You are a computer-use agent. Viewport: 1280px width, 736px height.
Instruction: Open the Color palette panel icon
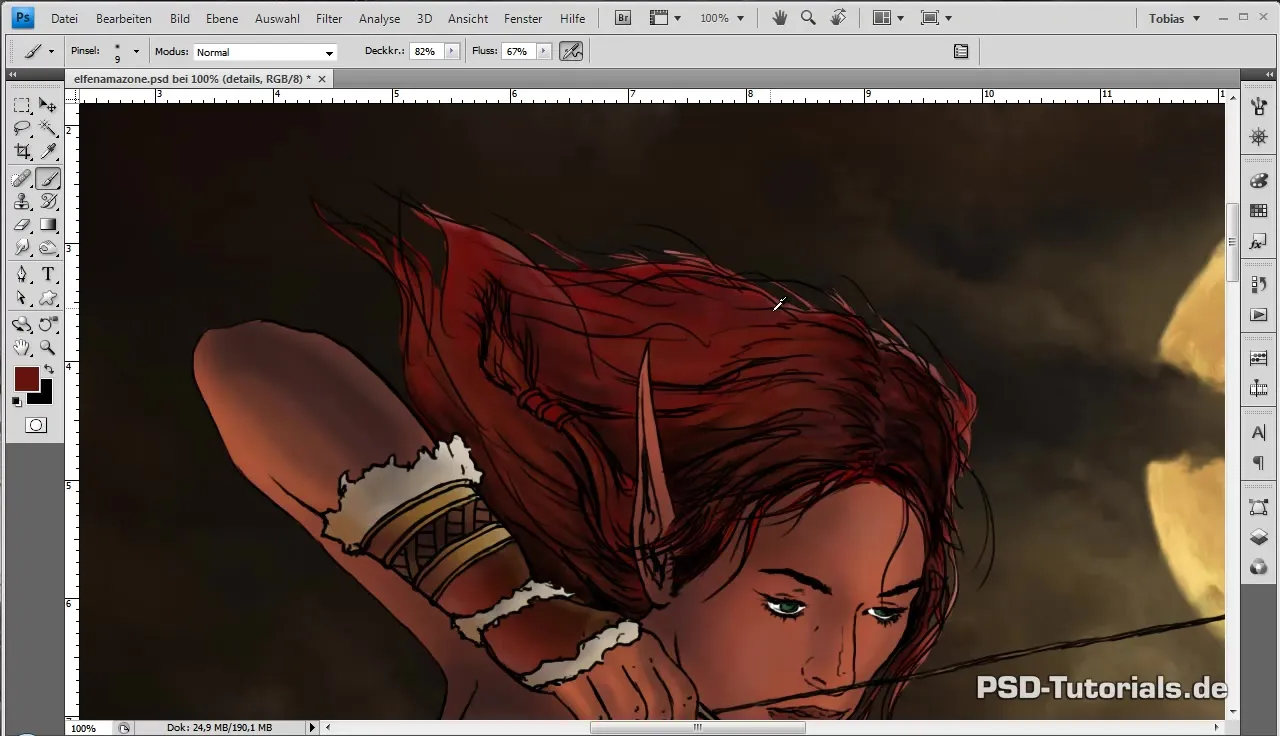(x=1259, y=180)
